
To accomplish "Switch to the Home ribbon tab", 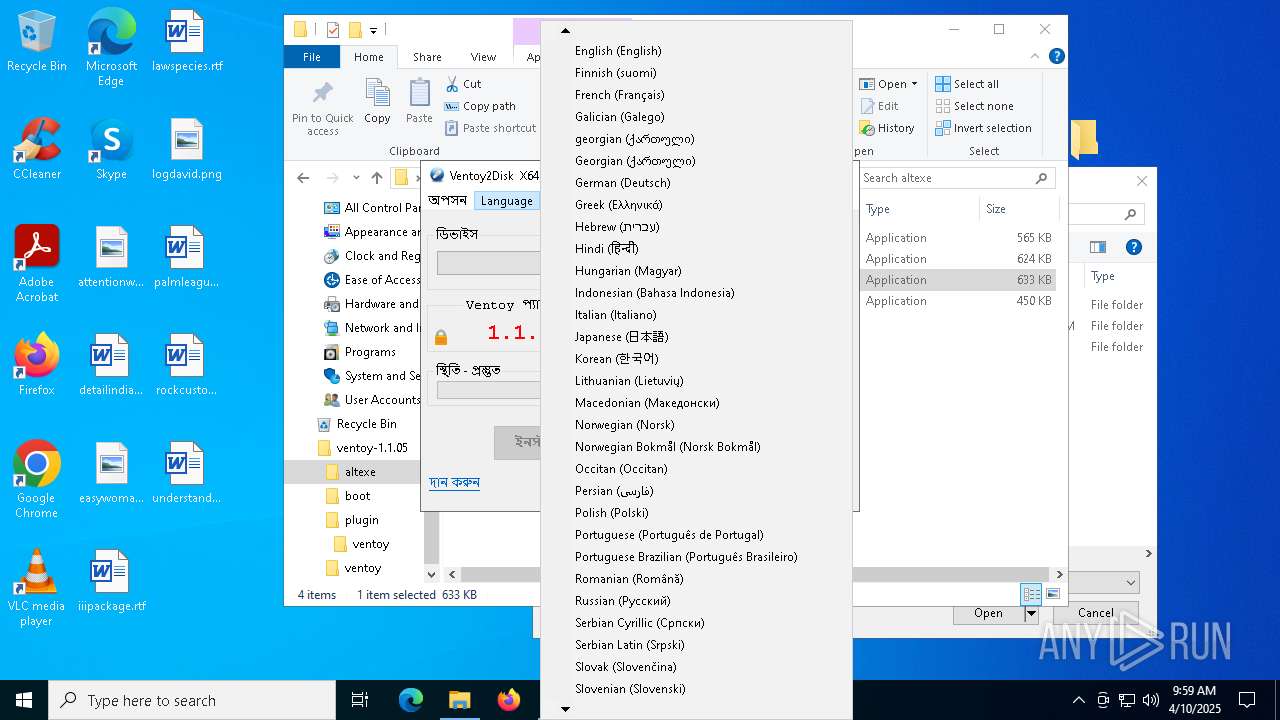I will pyautogui.click(x=368, y=57).
